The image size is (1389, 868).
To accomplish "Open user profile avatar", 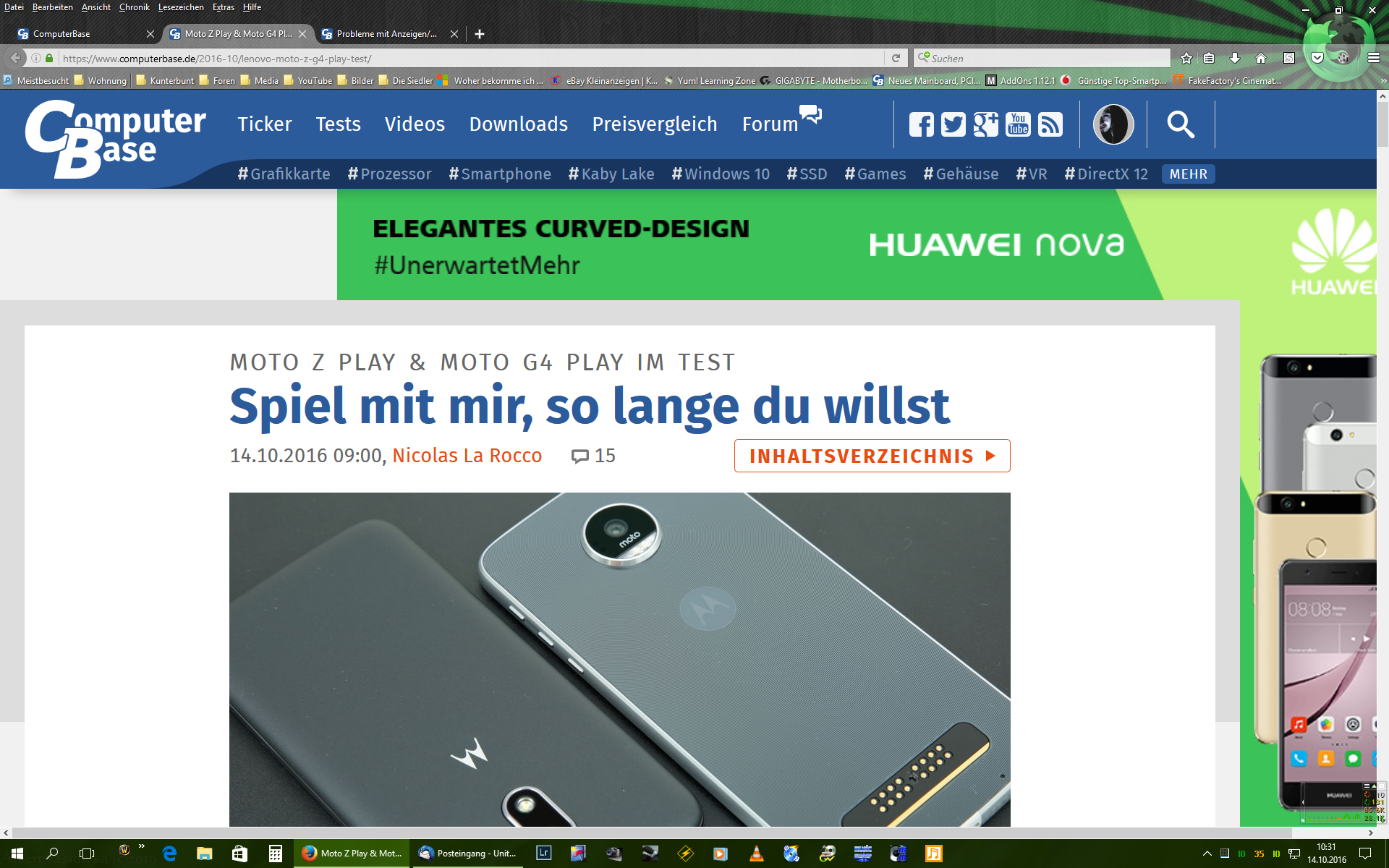I will click(x=1113, y=124).
